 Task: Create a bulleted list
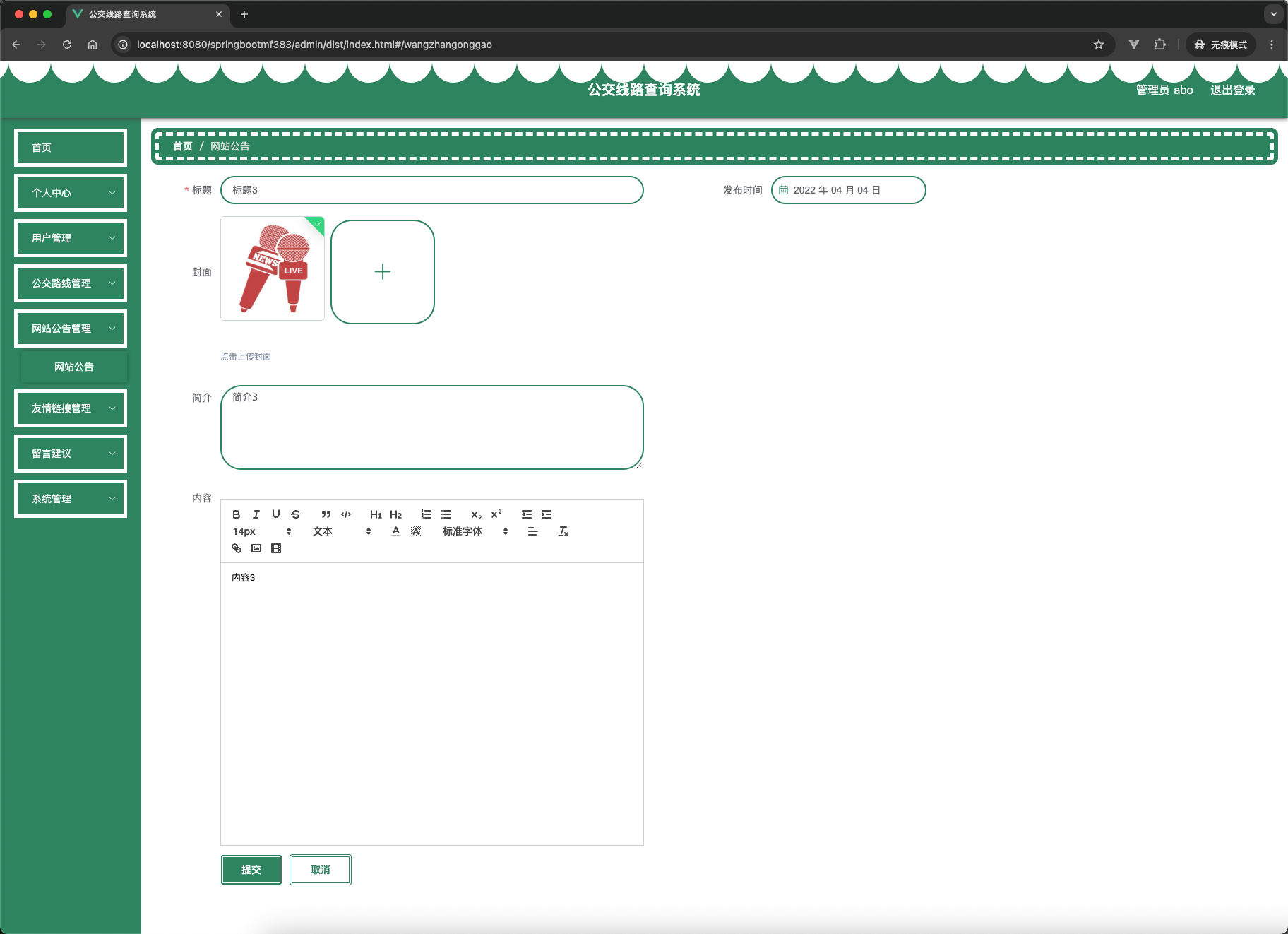[446, 514]
